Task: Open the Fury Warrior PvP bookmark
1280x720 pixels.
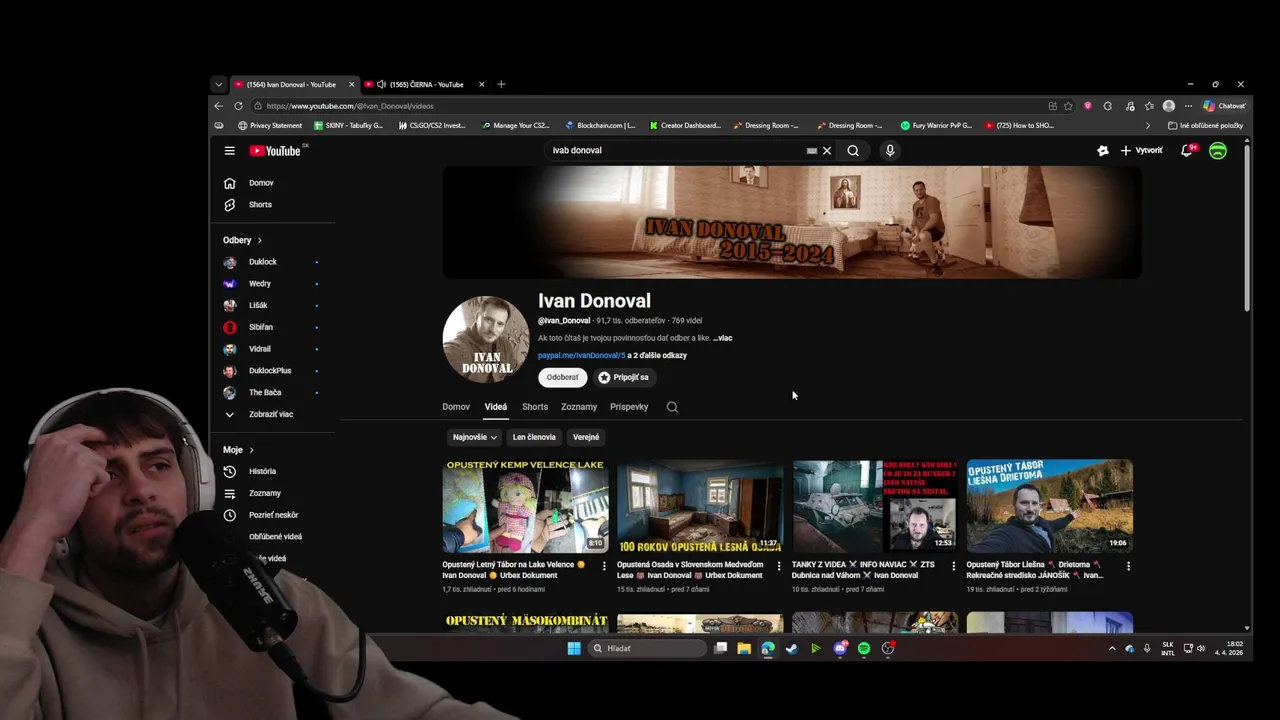Action: coord(936,126)
